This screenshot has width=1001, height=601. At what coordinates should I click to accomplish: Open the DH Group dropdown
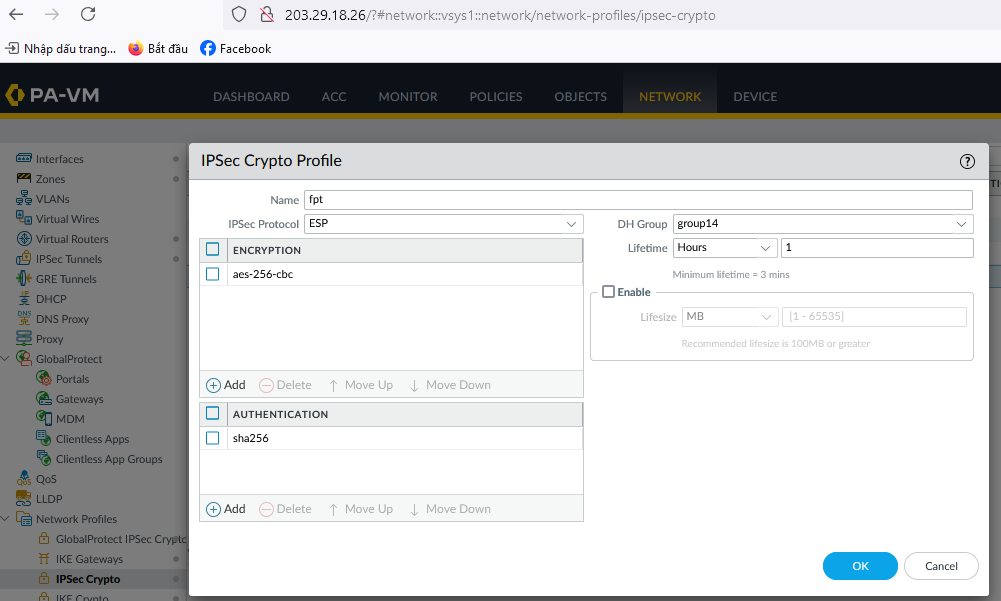point(822,224)
